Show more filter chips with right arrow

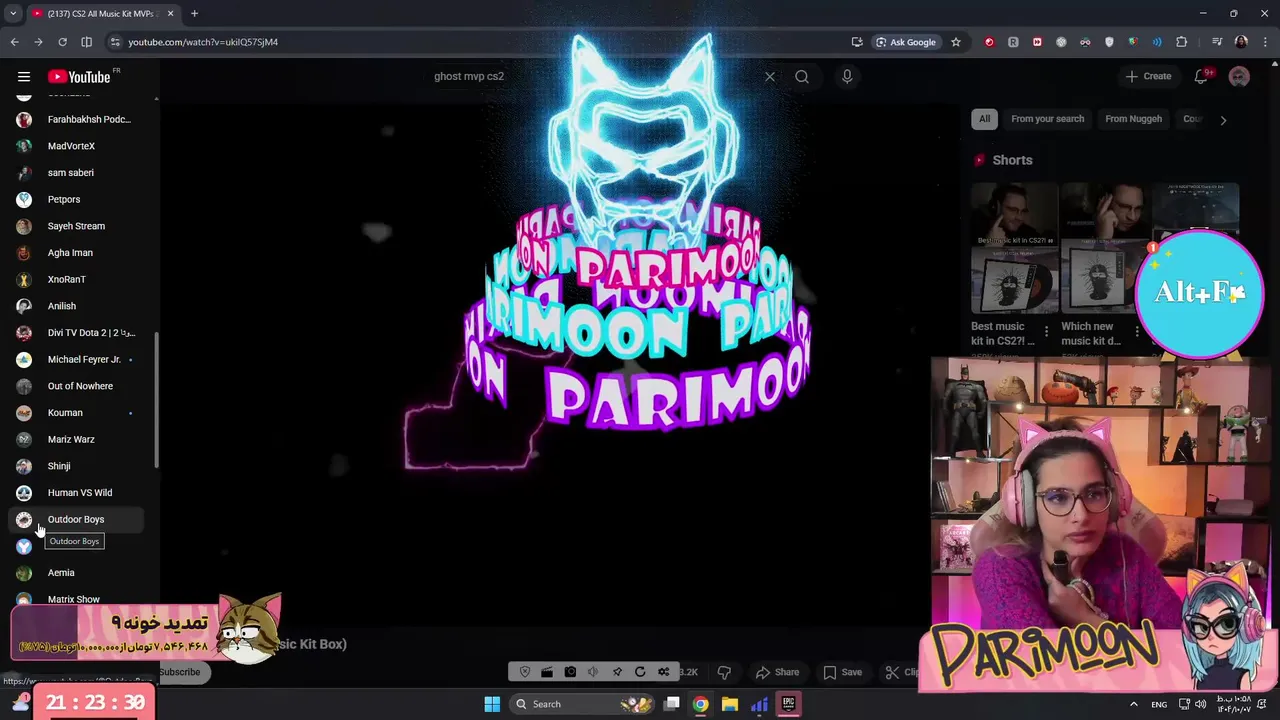coord(1223,119)
